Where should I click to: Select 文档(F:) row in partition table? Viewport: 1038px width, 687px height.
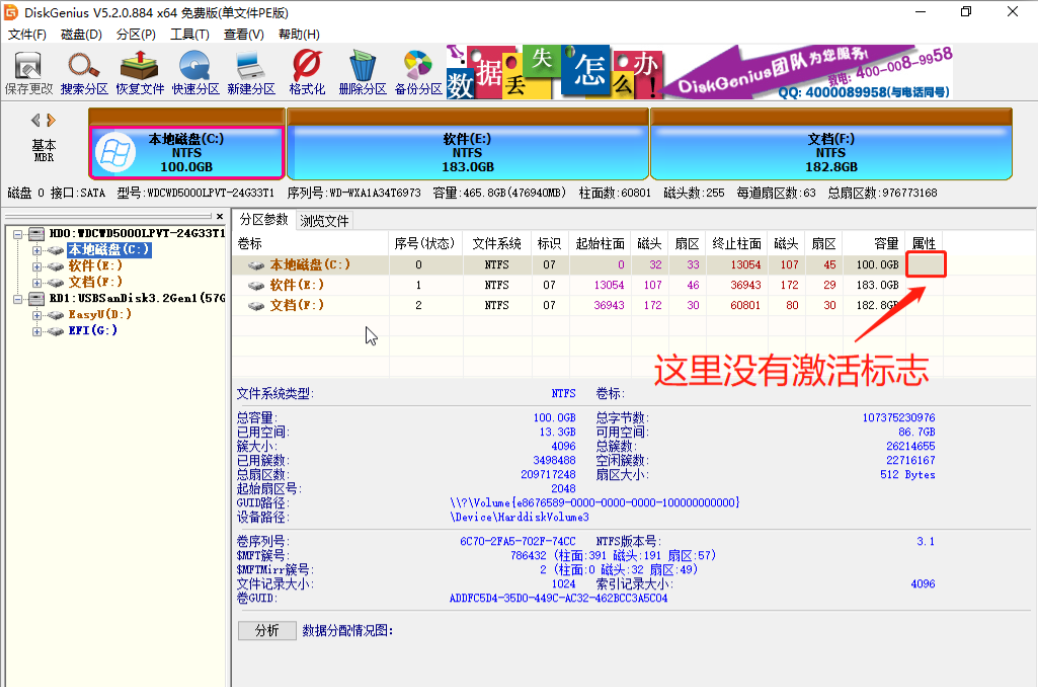click(x=588, y=305)
